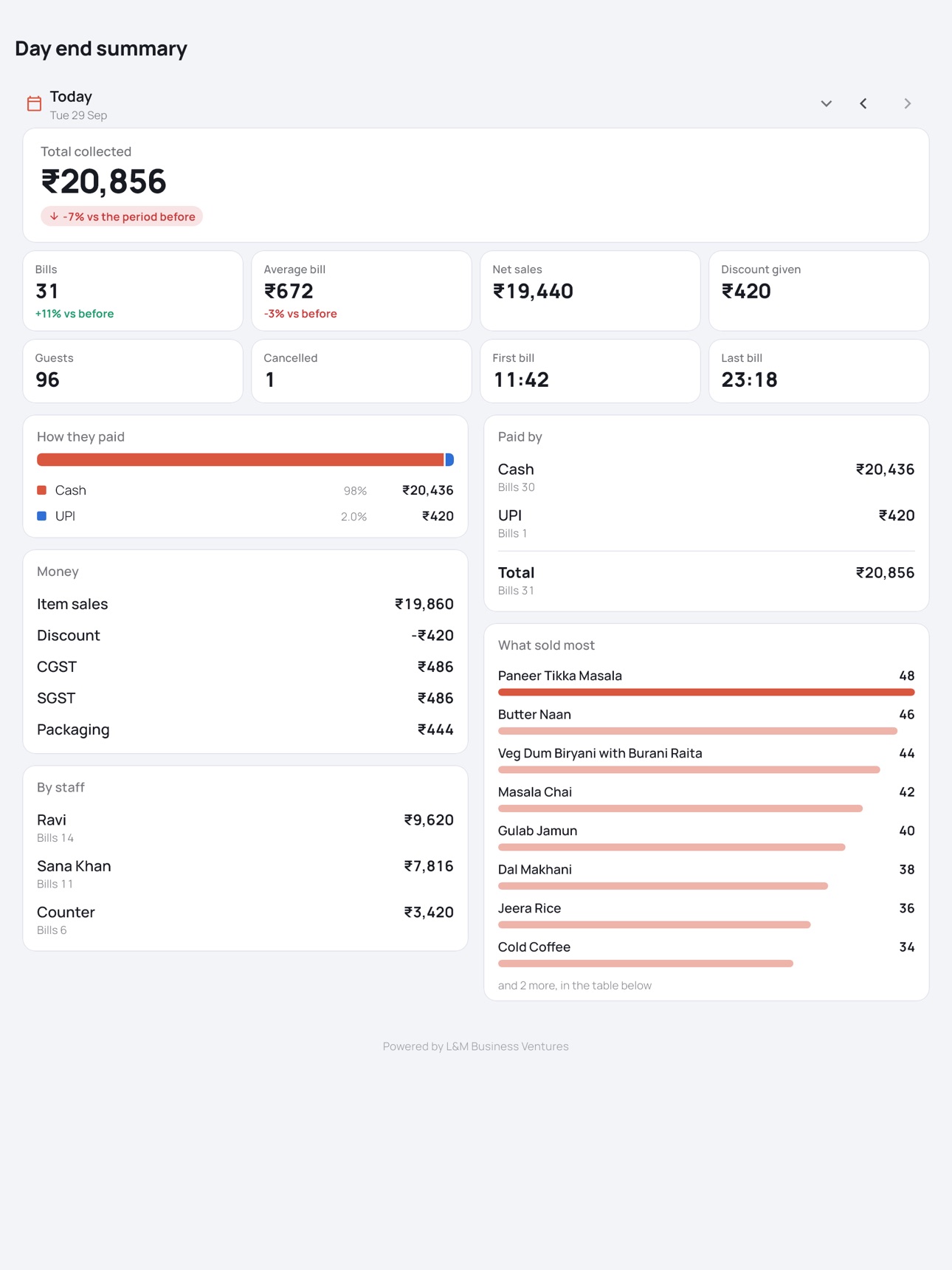Click the down arrow icon in the -7% badge
This screenshot has height=1270, width=952.
coord(54,216)
